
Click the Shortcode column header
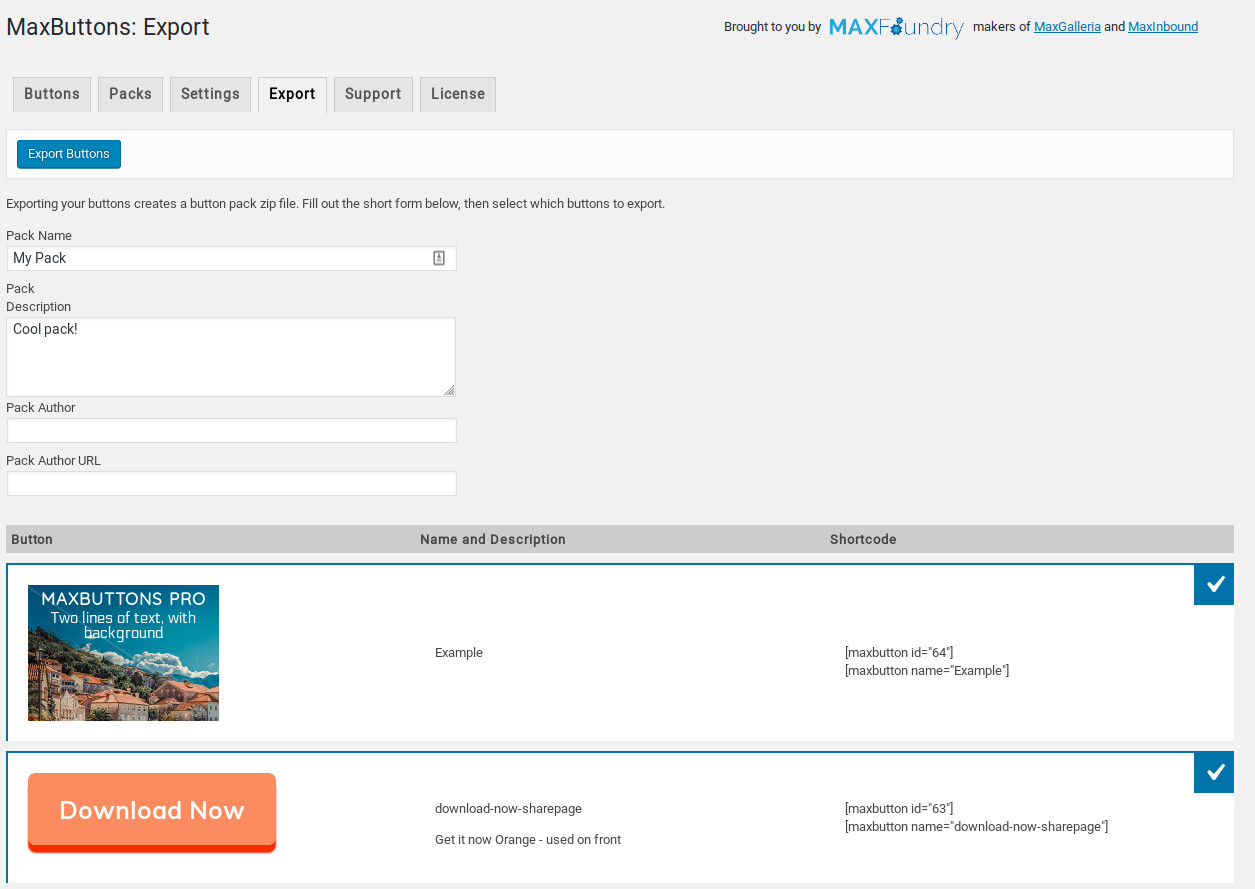[863, 539]
